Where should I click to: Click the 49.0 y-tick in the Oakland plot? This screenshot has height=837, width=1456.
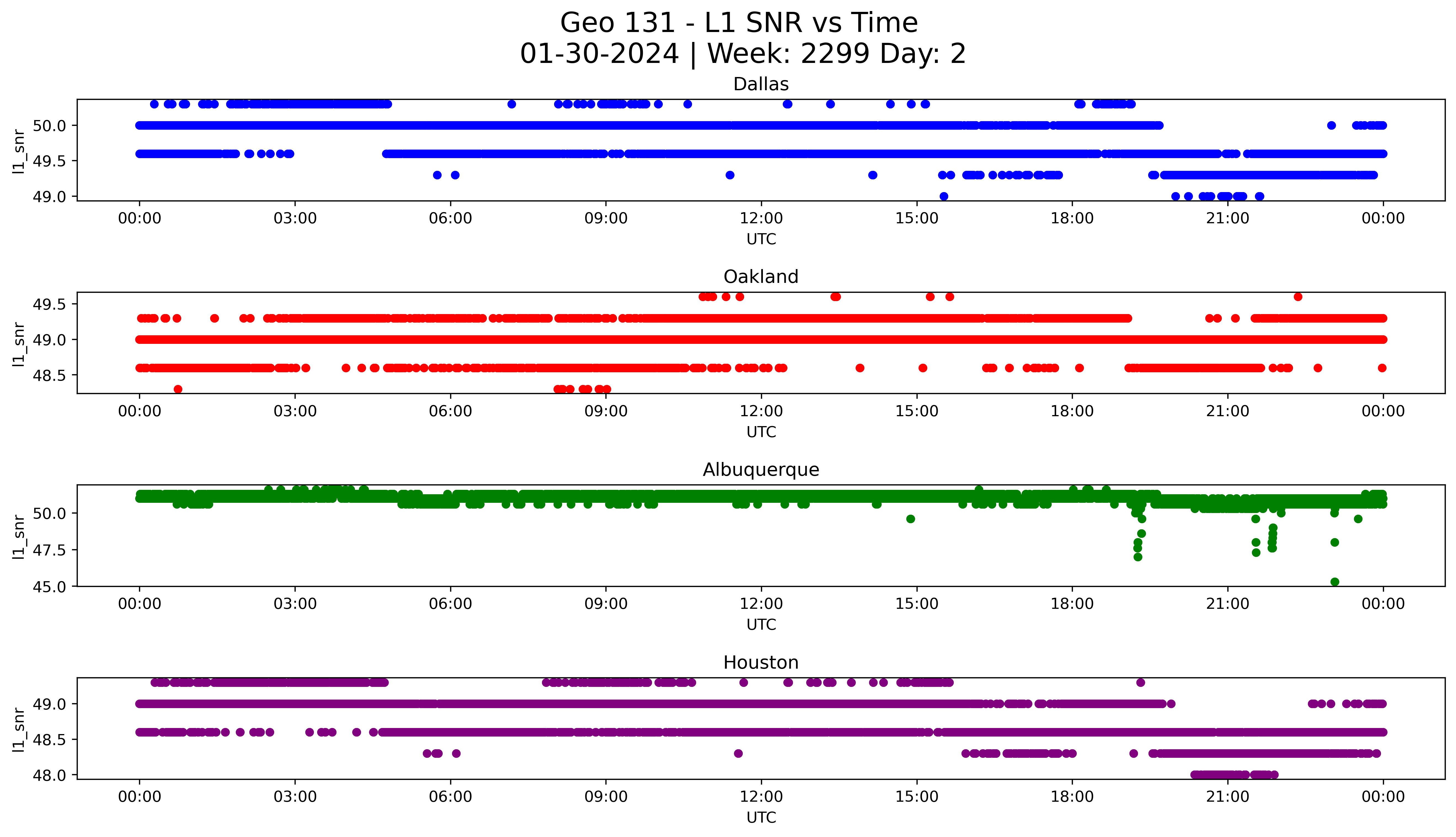[49, 340]
